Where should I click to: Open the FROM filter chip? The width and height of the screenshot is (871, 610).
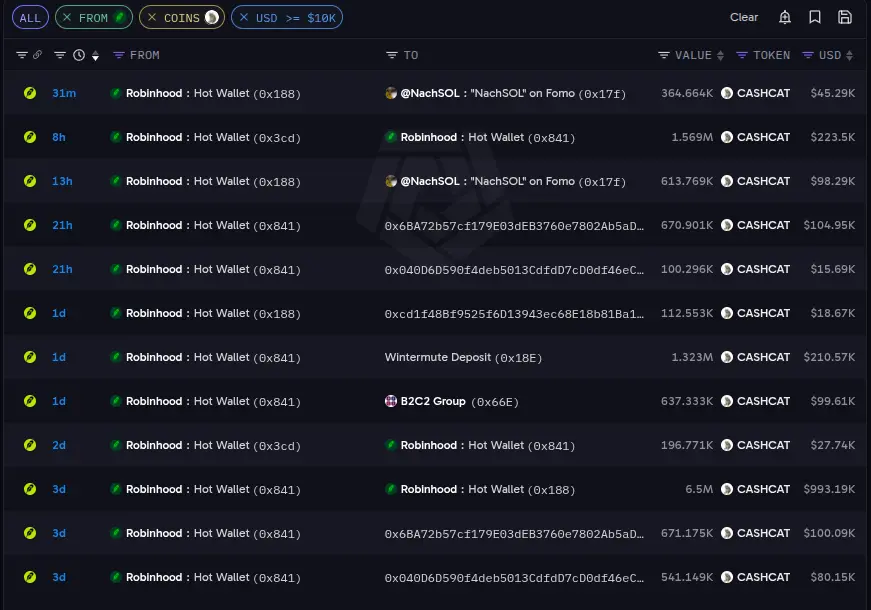(x=93, y=18)
